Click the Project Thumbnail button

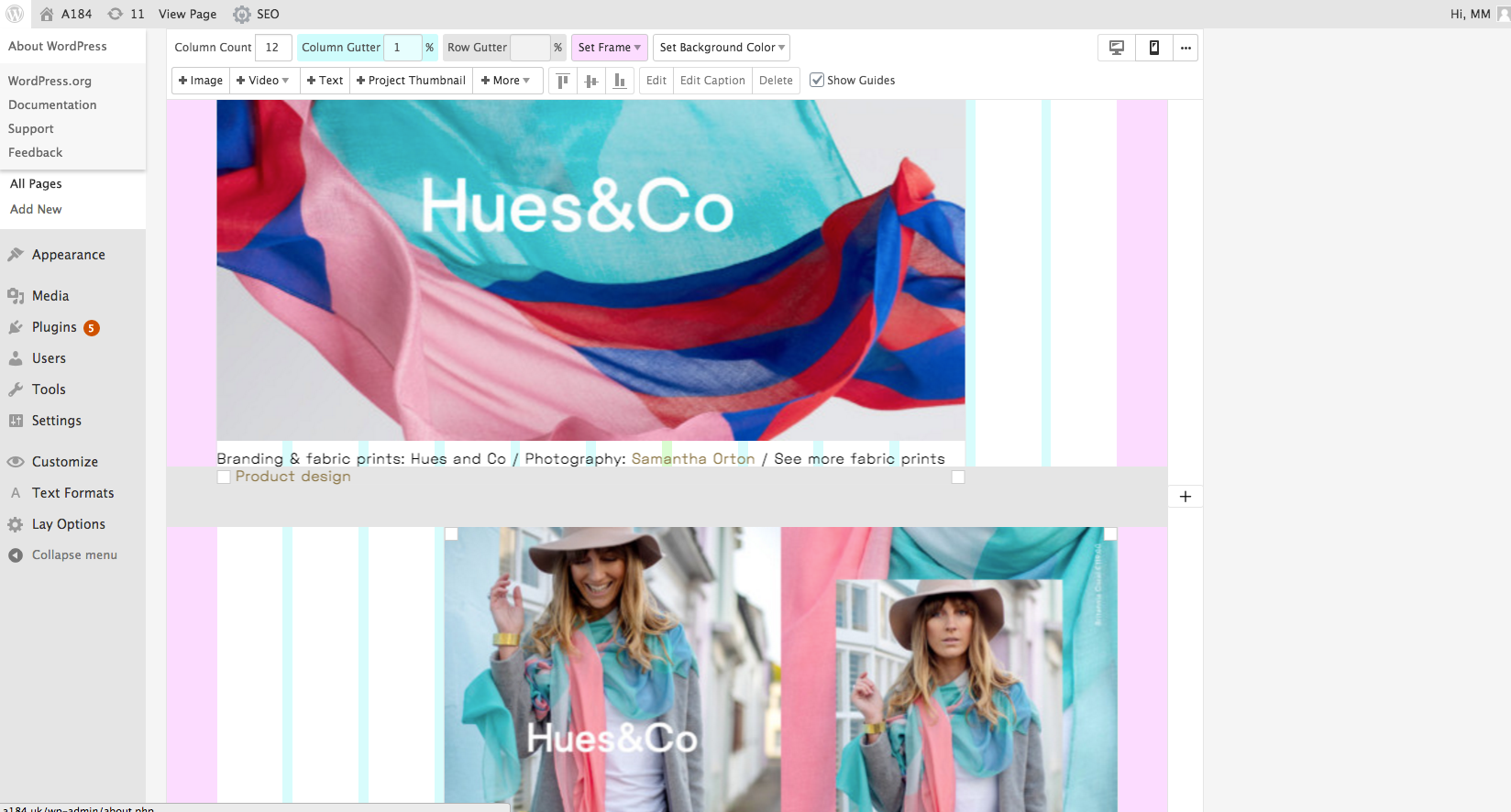[x=411, y=81]
